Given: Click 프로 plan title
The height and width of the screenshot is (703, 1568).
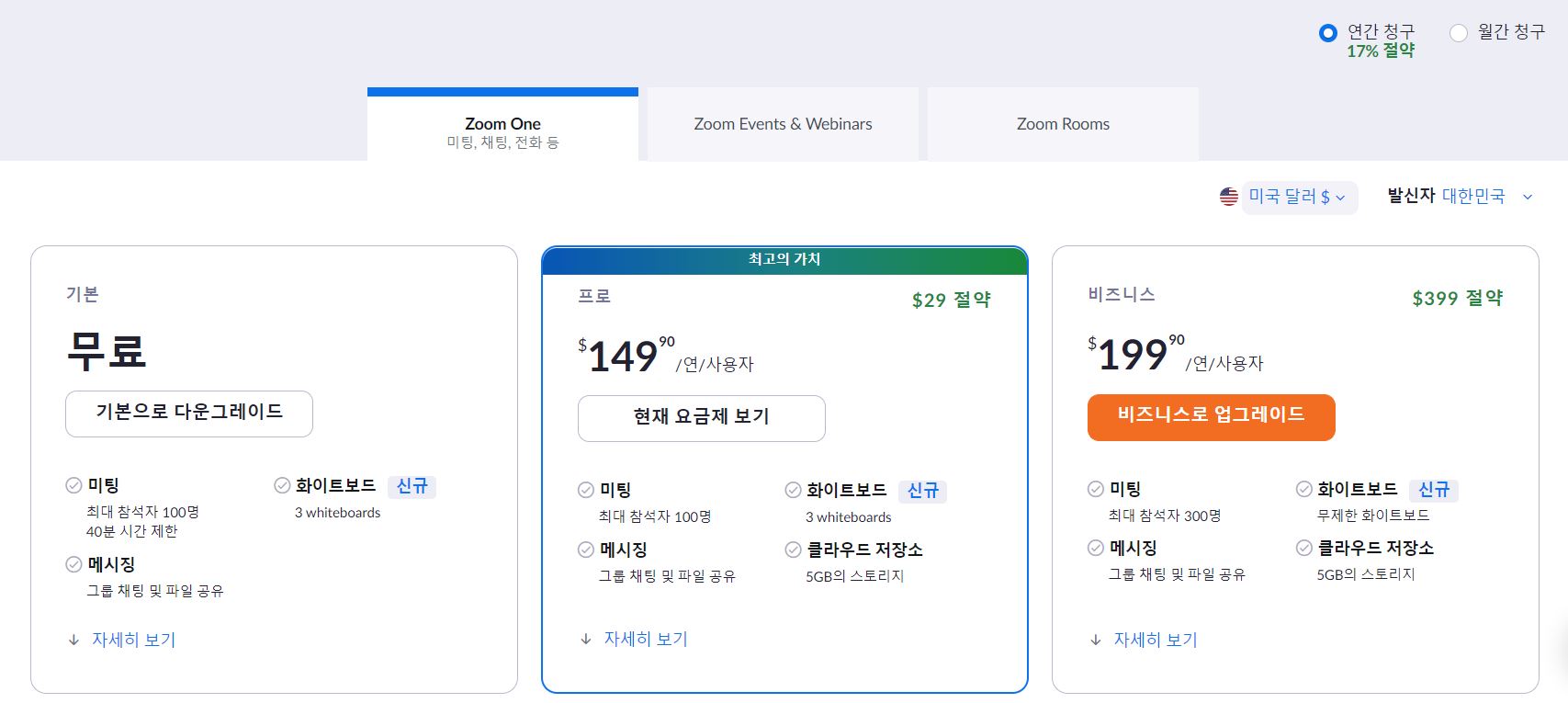Looking at the screenshot, I should pyautogui.click(x=594, y=296).
